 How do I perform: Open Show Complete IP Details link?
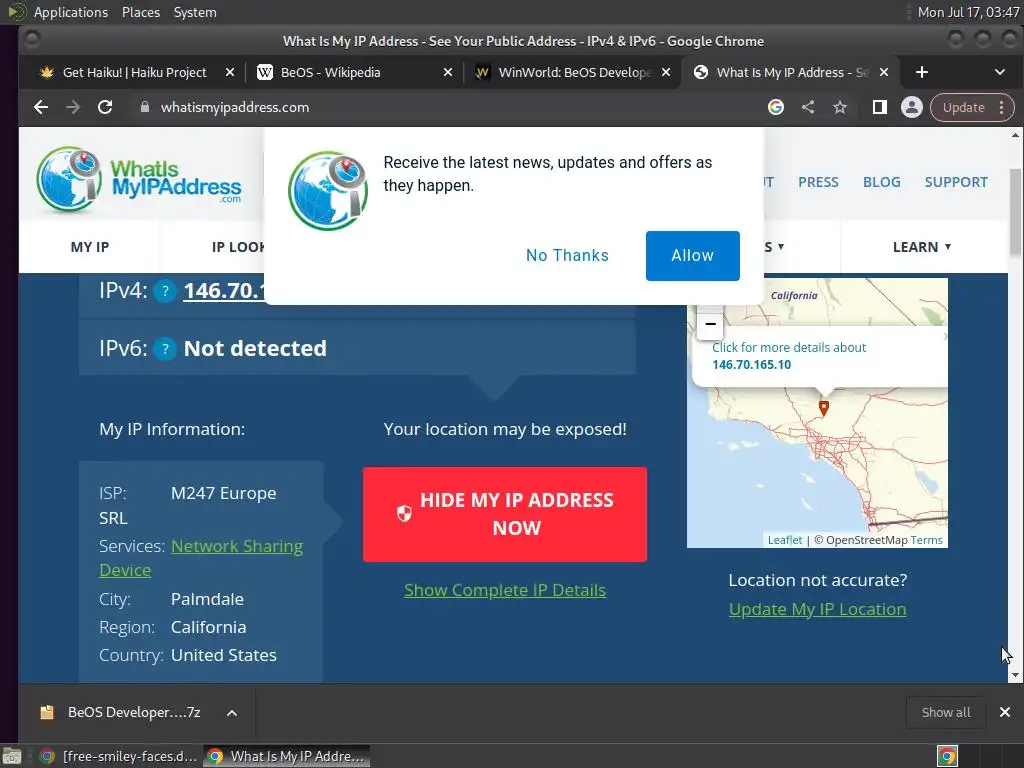pos(505,590)
